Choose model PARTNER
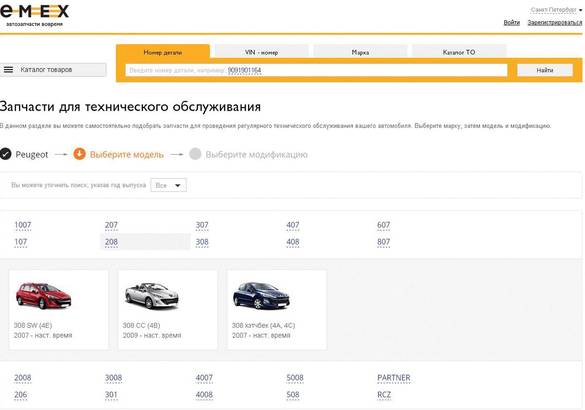Screen dimensions: 585x410 coord(394,378)
